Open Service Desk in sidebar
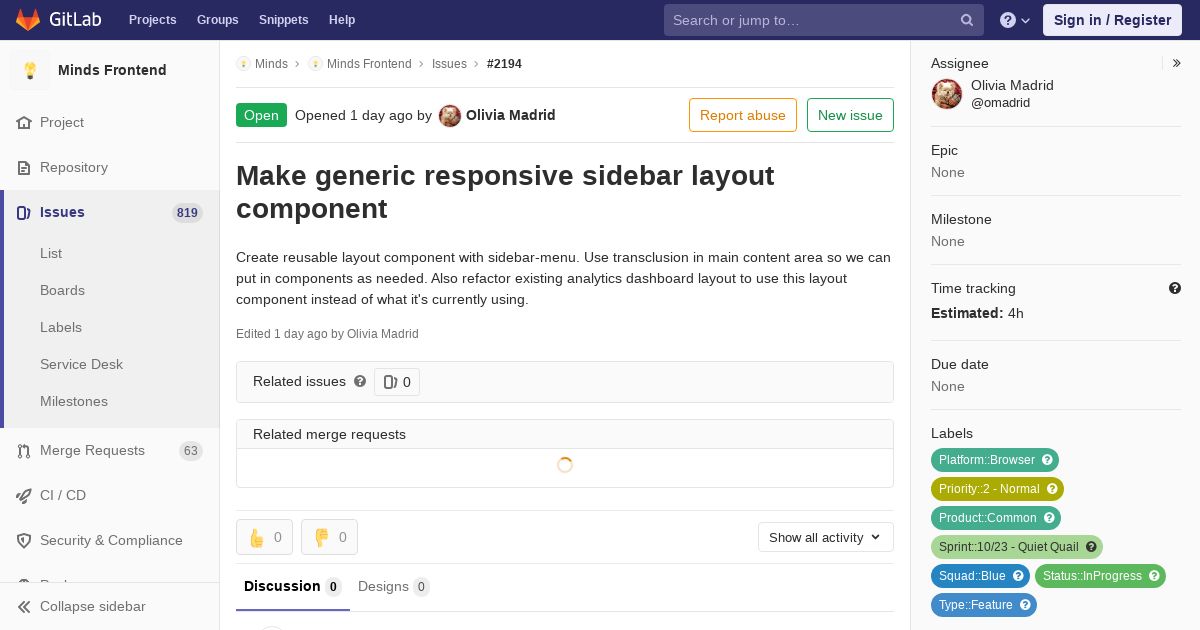 point(81,365)
